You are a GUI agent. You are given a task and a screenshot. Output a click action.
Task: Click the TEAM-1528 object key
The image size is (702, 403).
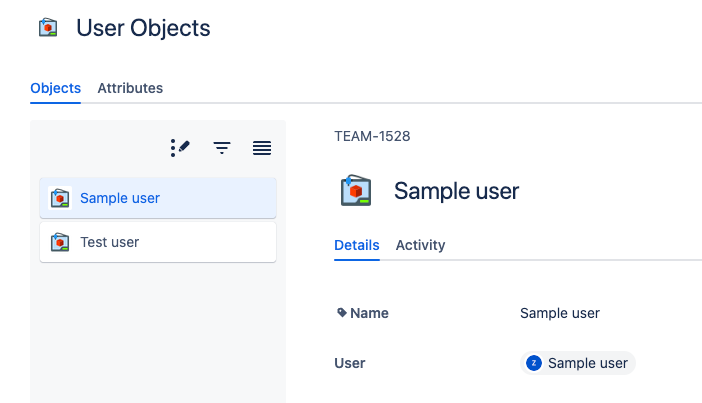(372, 136)
